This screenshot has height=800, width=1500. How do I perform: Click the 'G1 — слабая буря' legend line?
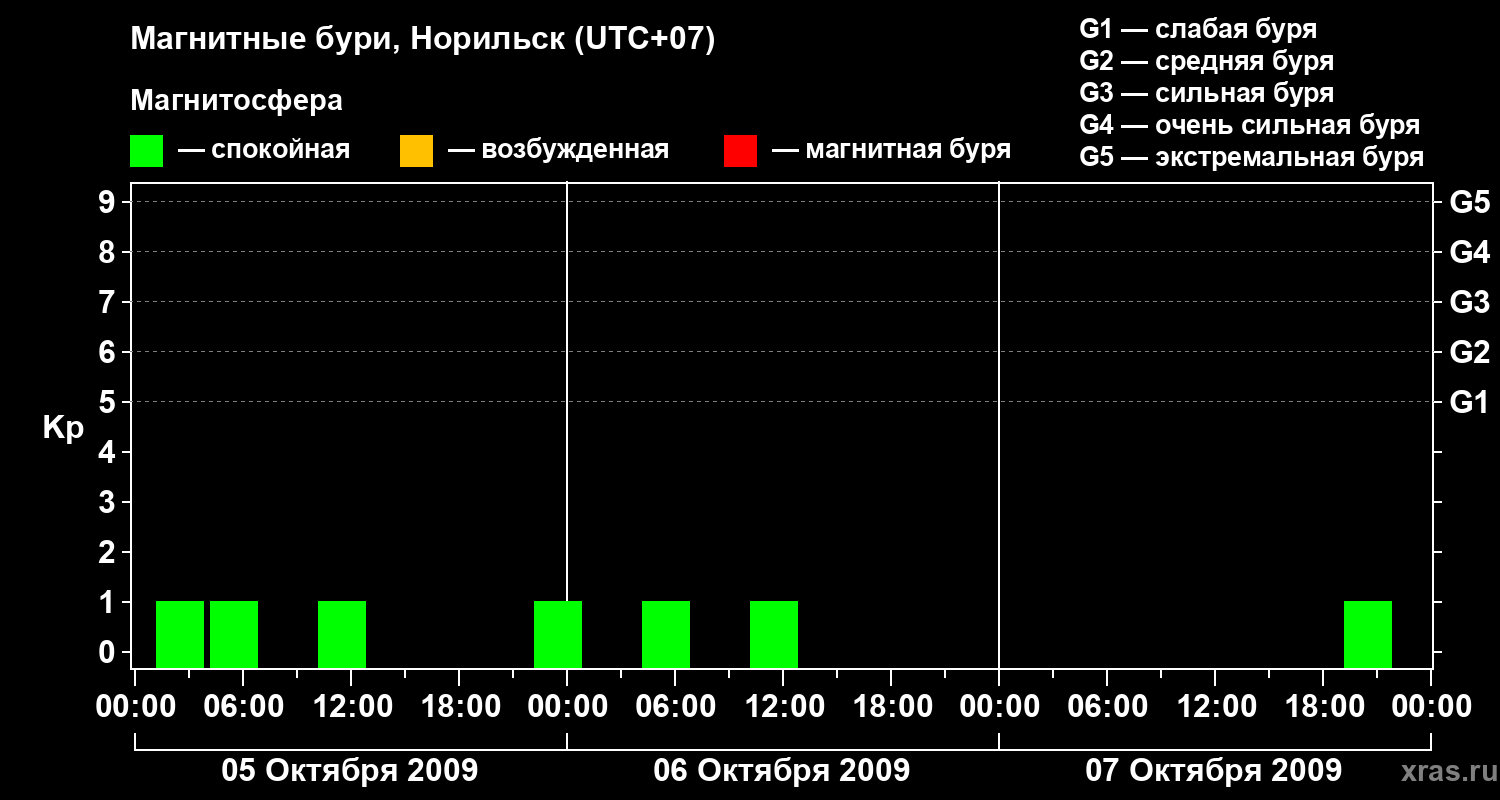tap(1198, 28)
